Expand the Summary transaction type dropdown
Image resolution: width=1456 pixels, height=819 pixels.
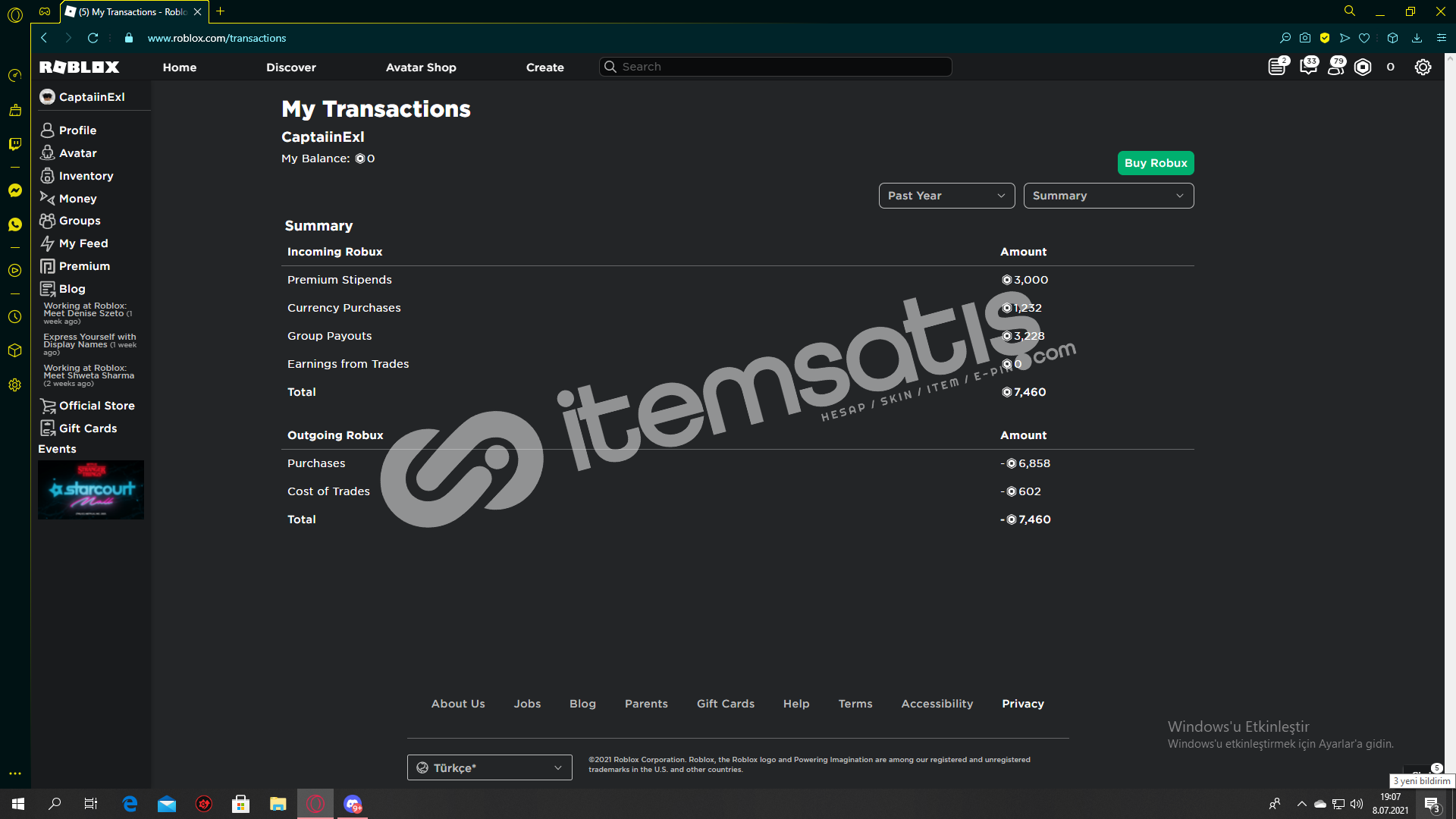(x=1108, y=196)
